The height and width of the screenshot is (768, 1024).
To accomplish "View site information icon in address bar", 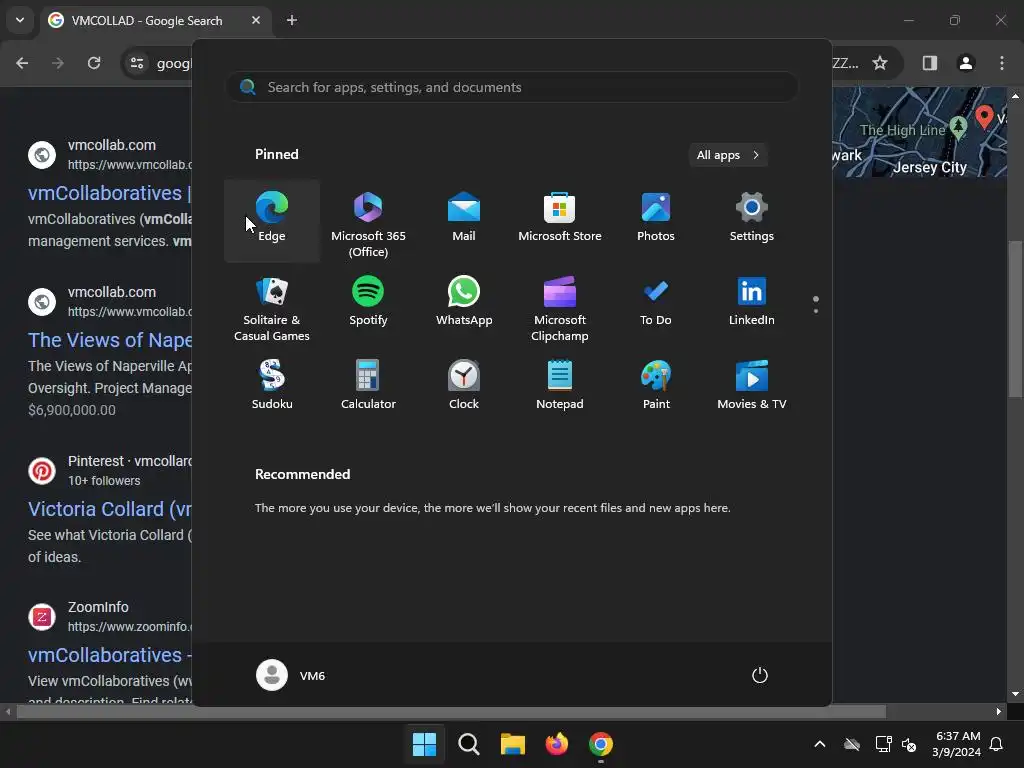I will [137, 63].
